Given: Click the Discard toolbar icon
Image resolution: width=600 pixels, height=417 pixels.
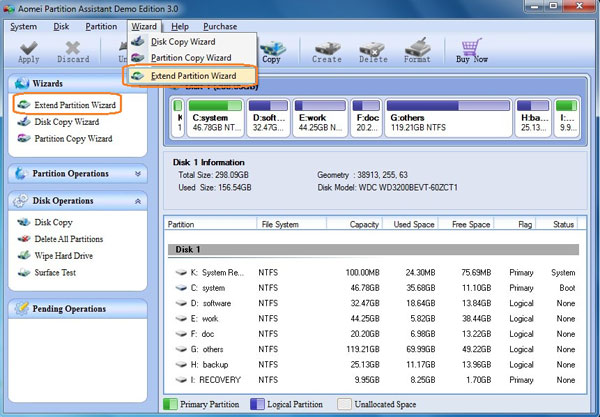Looking at the screenshot, I should point(73,47).
